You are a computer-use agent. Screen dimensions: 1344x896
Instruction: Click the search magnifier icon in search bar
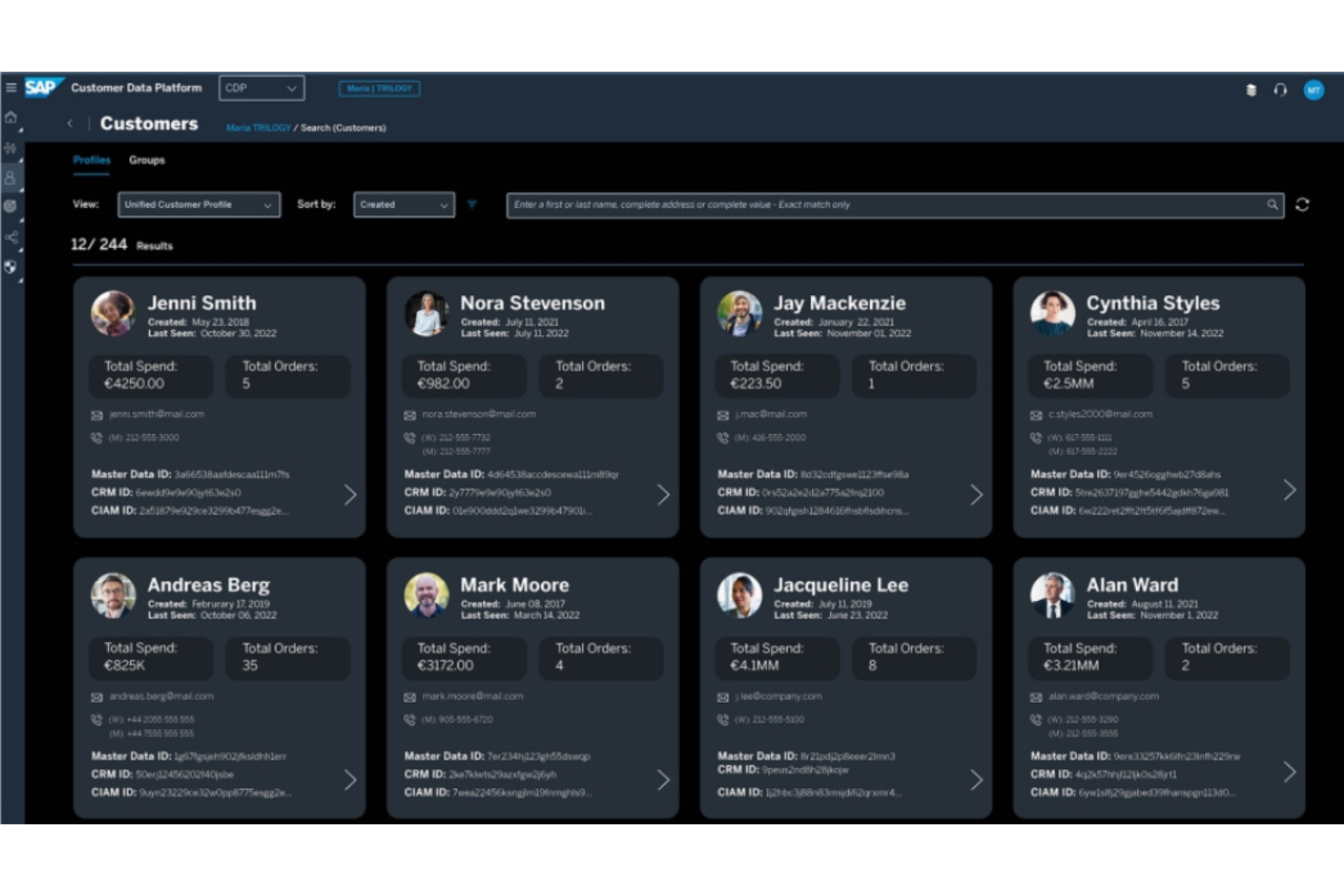pyautogui.click(x=1274, y=204)
